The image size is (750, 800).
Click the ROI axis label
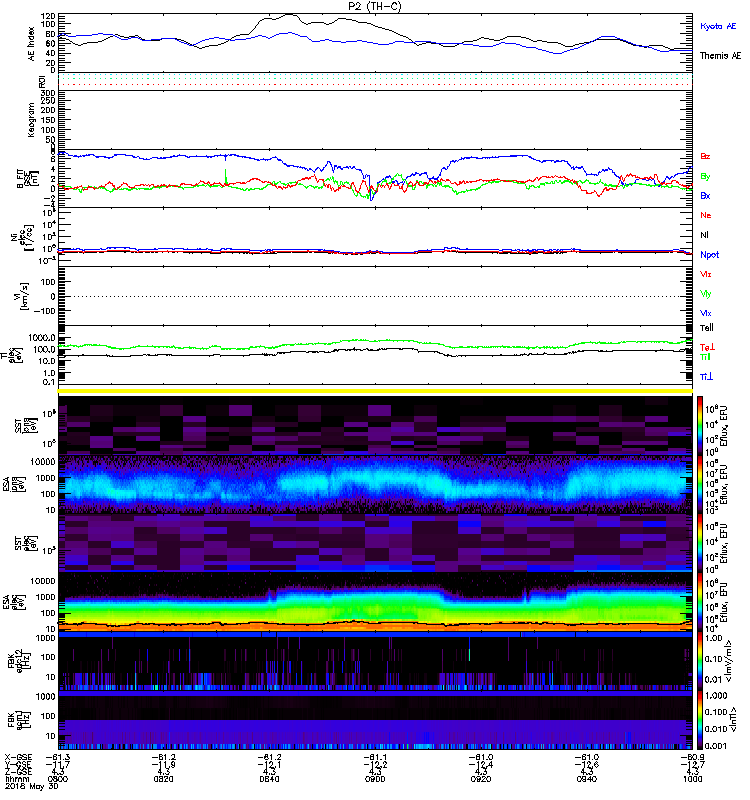(42, 81)
